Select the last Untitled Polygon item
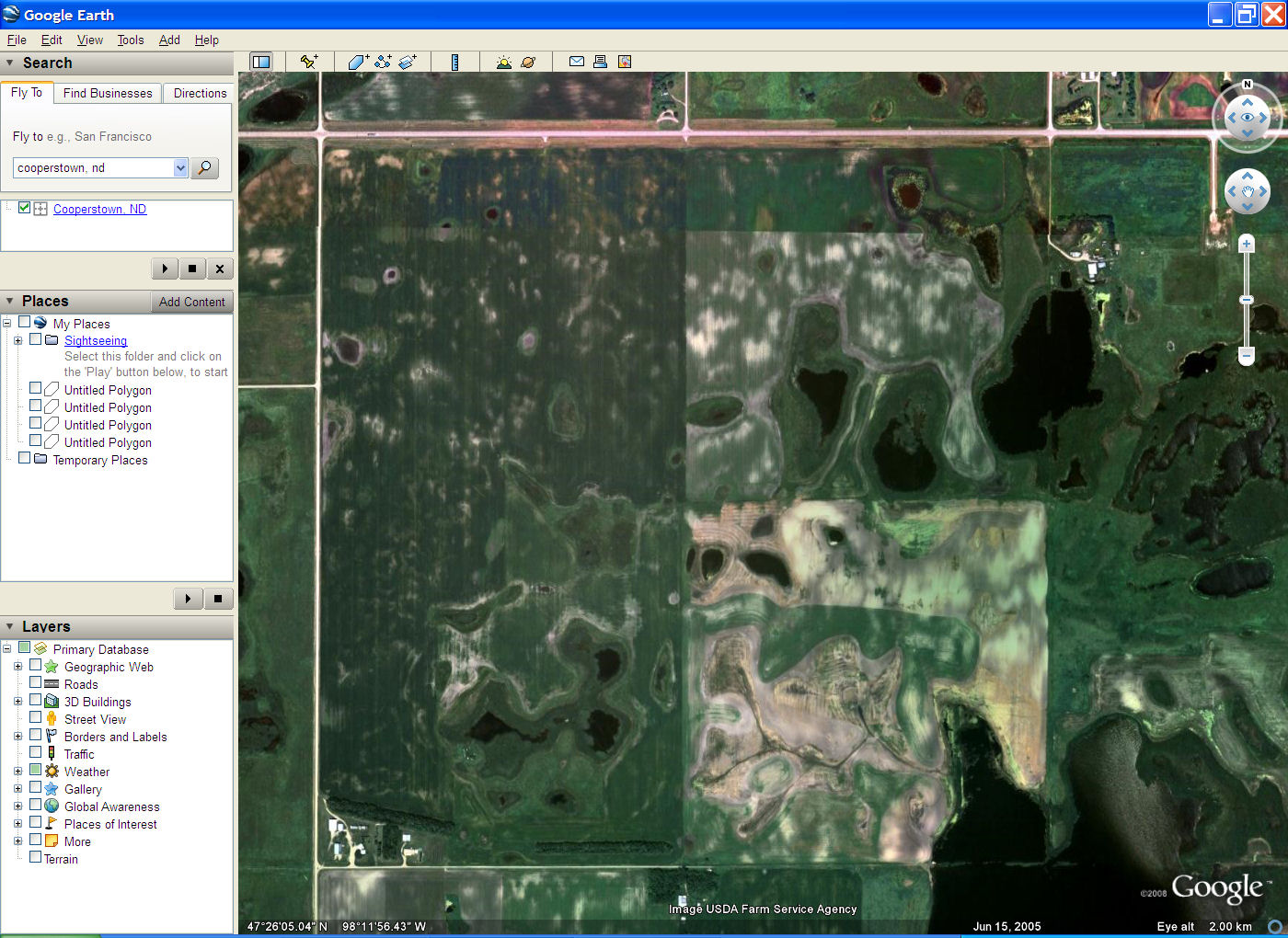This screenshot has width=1288, height=938. click(x=108, y=442)
